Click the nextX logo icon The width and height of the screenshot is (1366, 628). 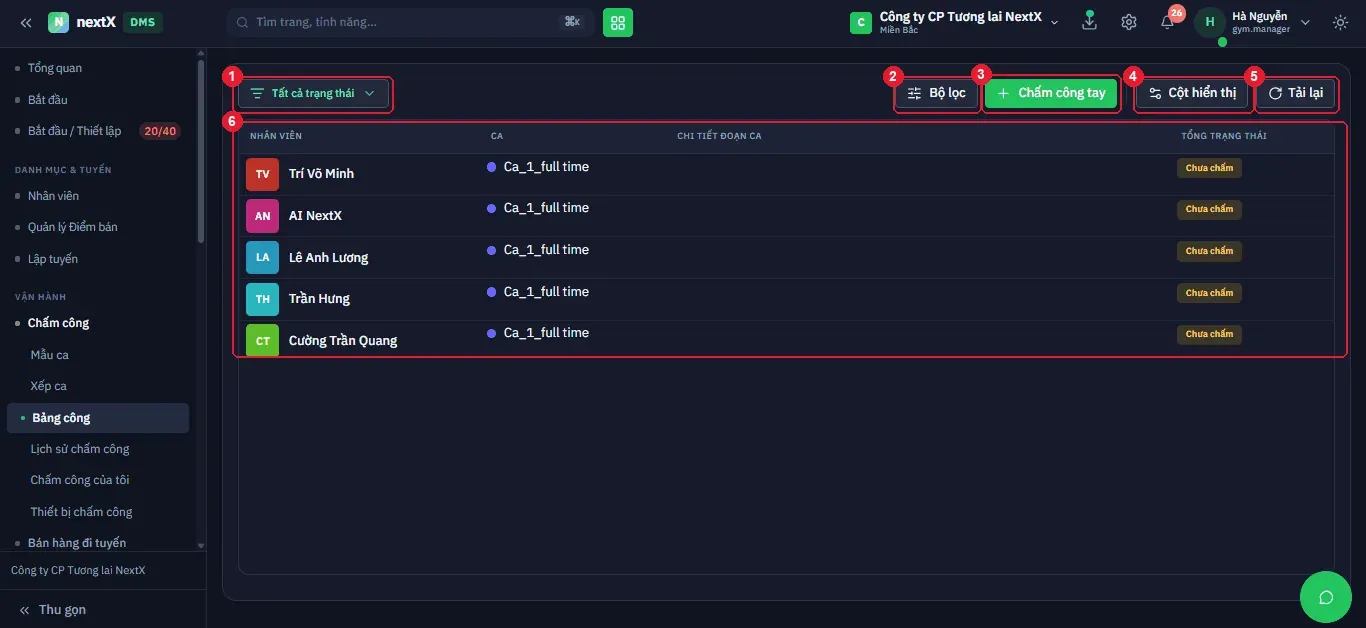tap(58, 22)
